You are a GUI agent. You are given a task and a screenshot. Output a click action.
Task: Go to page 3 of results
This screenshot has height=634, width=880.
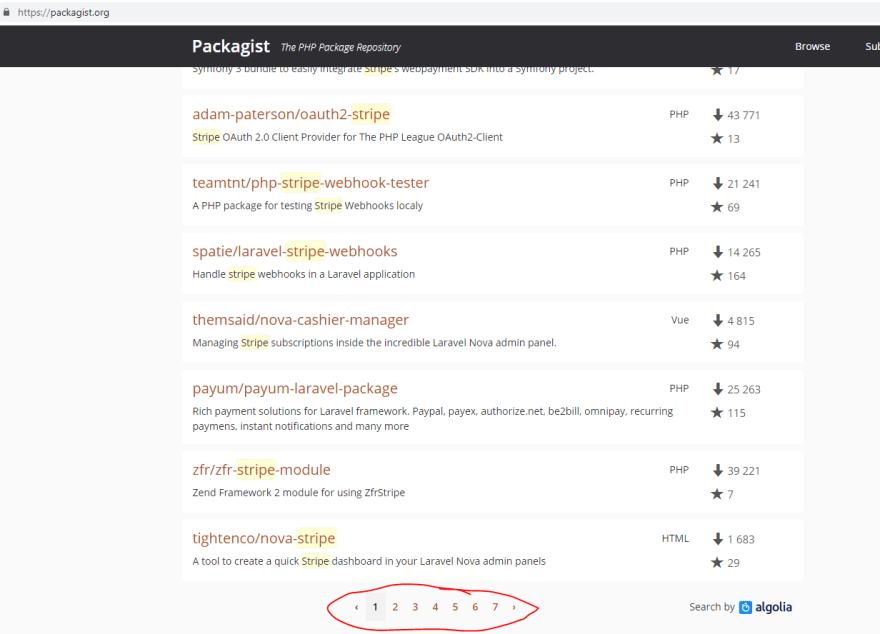[x=415, y=607]
